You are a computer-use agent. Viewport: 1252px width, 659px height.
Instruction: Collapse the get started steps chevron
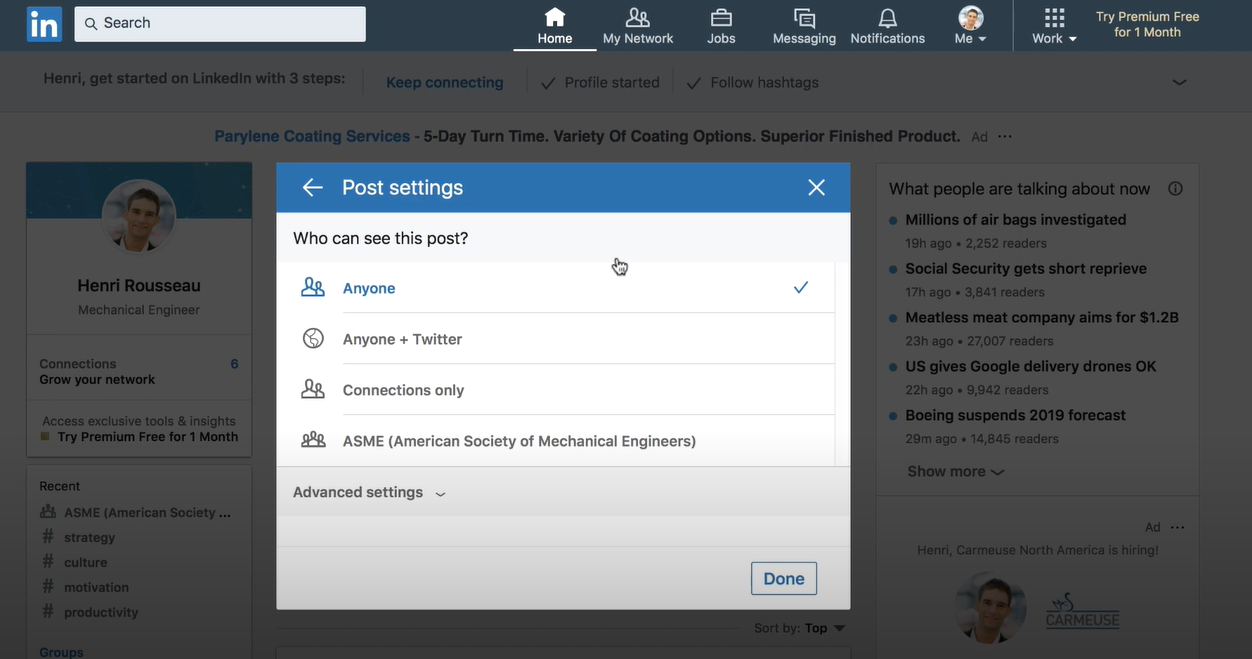(1179, 82)
